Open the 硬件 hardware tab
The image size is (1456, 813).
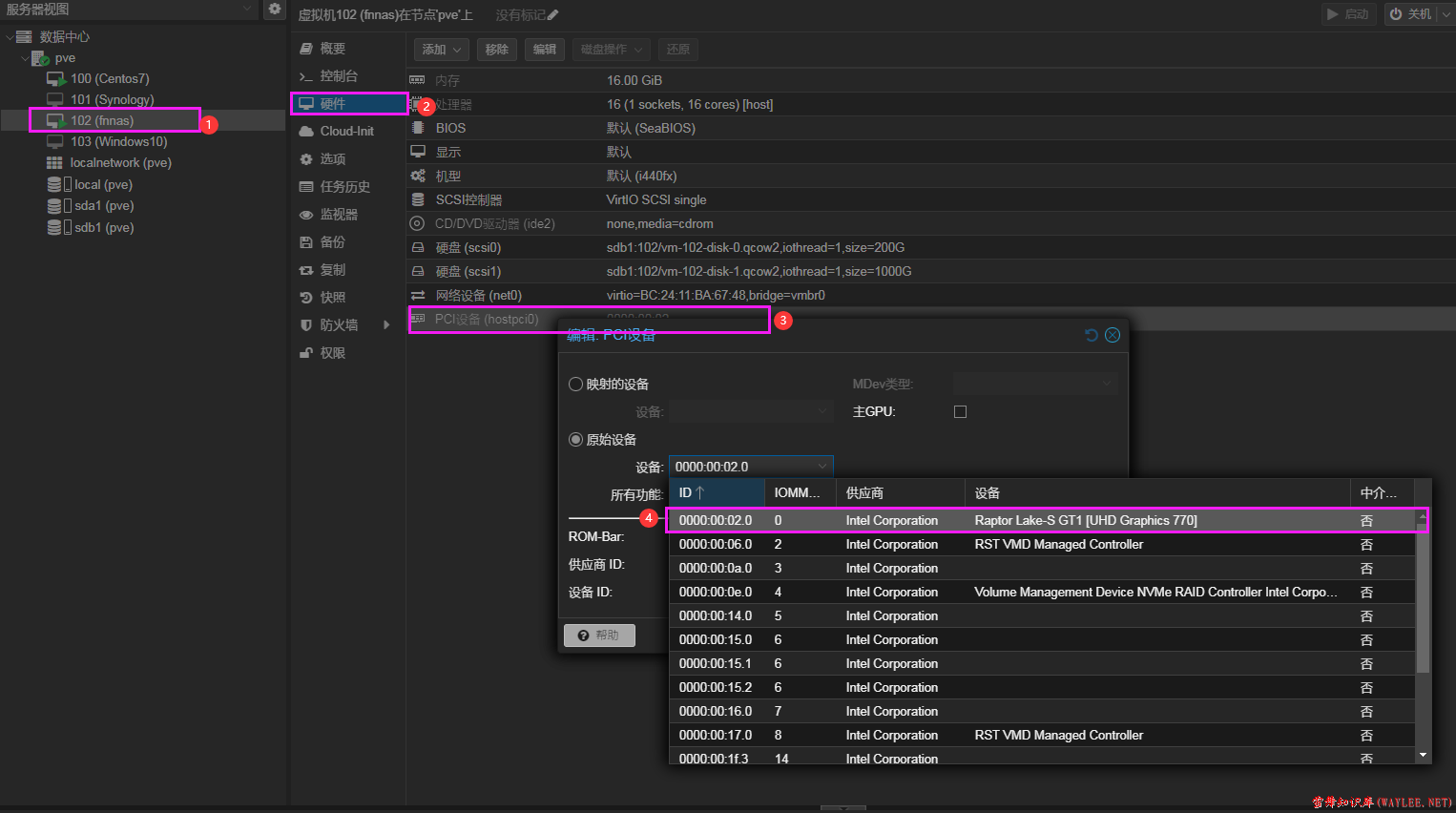[347, 103]
